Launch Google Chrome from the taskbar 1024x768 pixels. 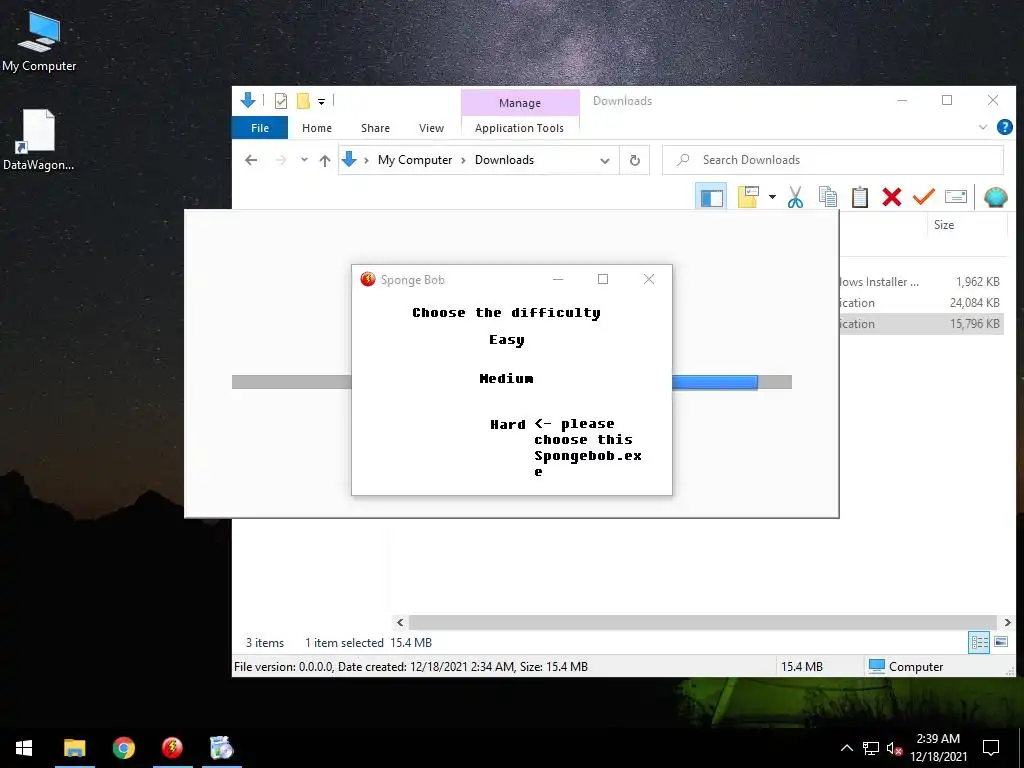[x=123, y=748]
